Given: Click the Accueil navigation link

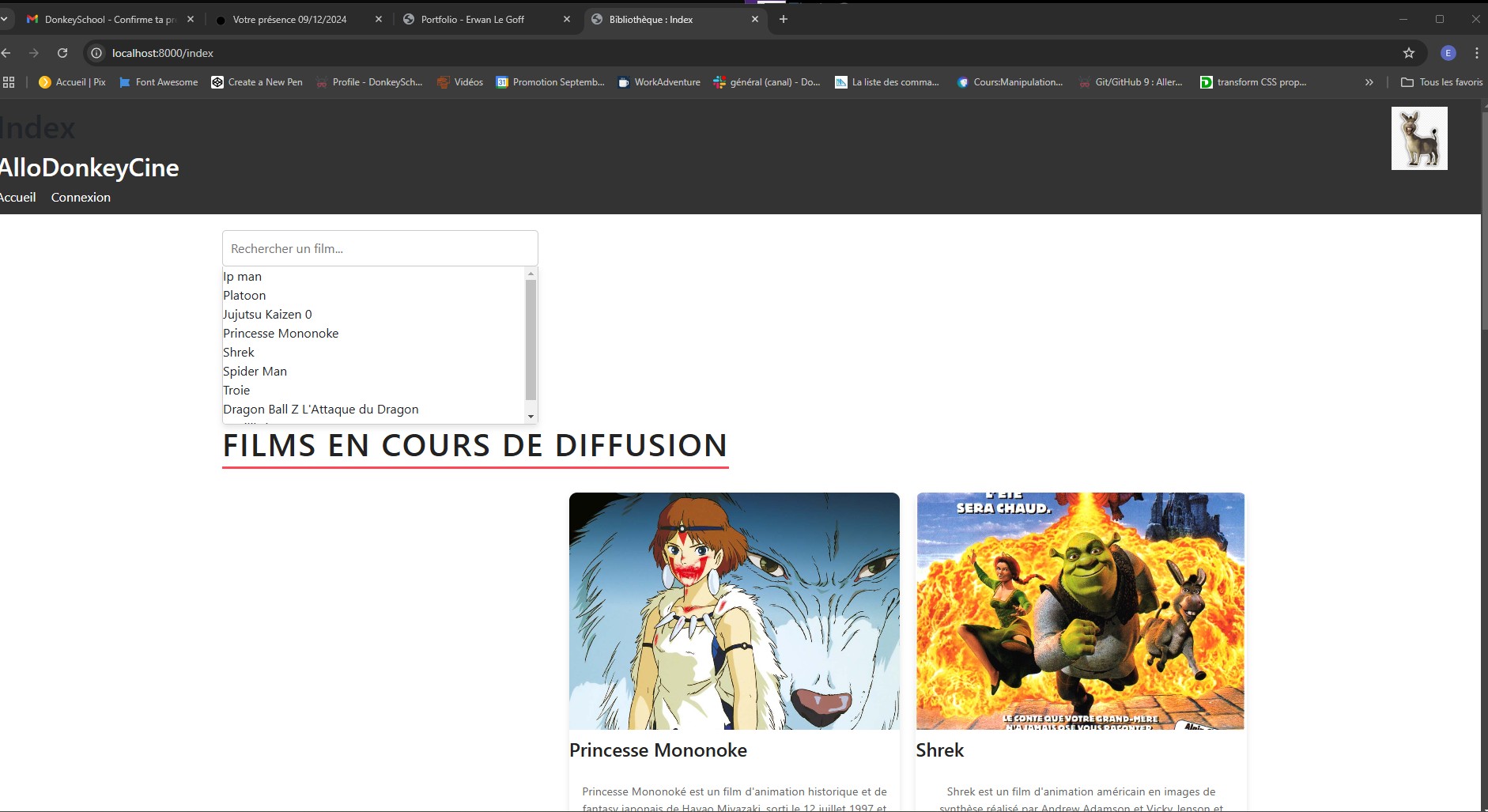Looking at the screenshot, I should (17, 197).
